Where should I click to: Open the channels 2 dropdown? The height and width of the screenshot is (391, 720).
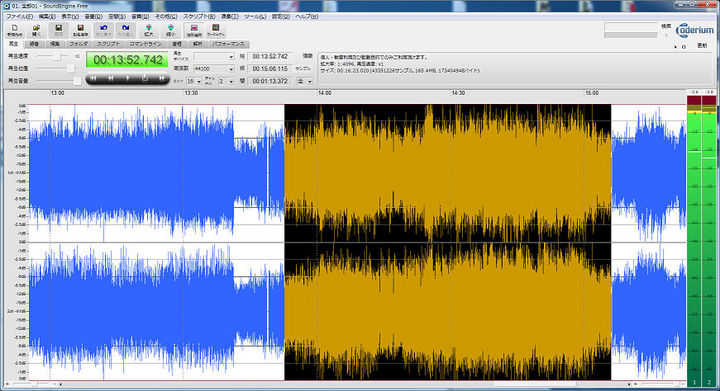226,81
